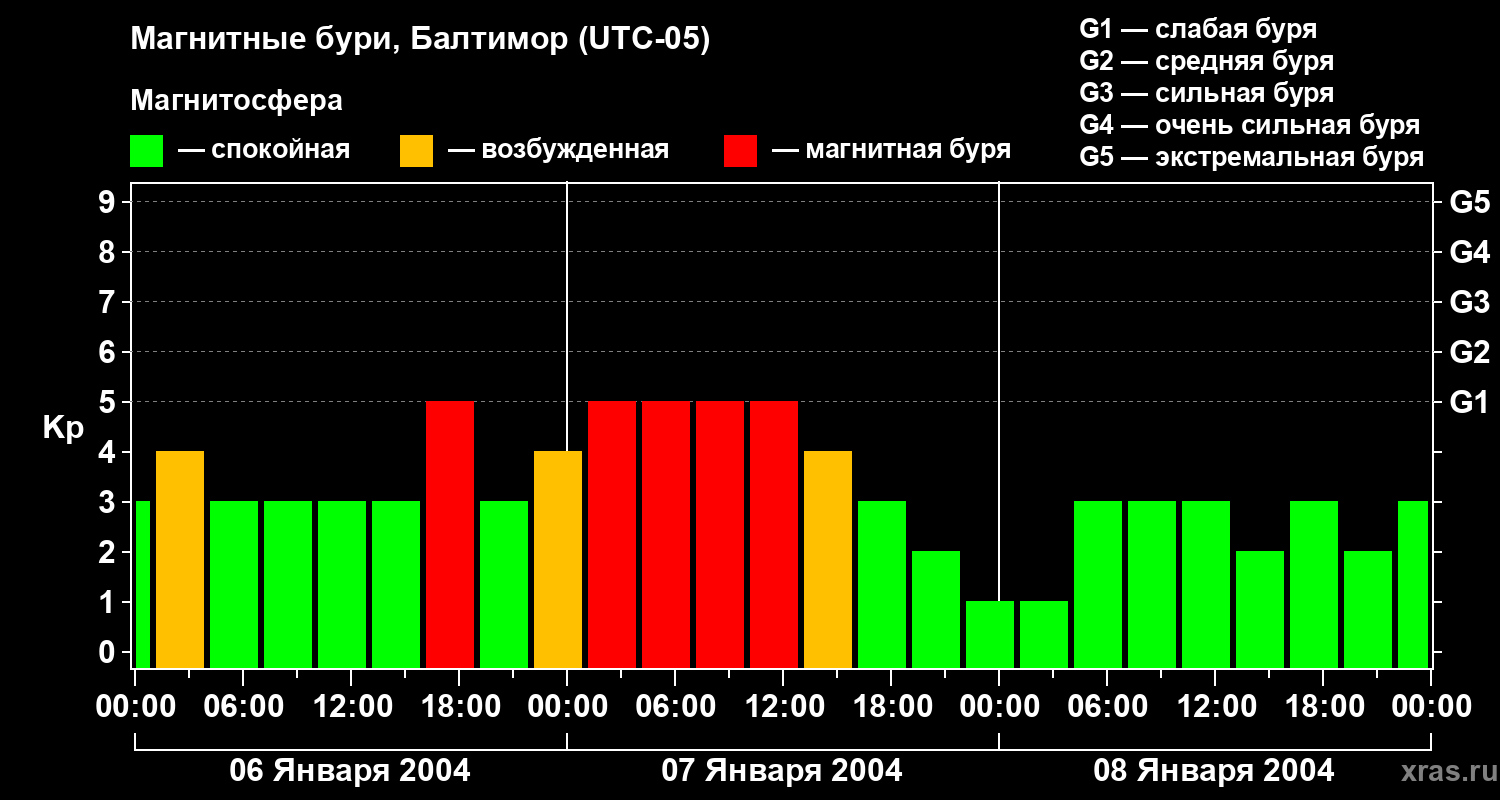Click the orange bar after the 07 January red bars
Viewport: 1500px width, 800px height.
[828, 559]
